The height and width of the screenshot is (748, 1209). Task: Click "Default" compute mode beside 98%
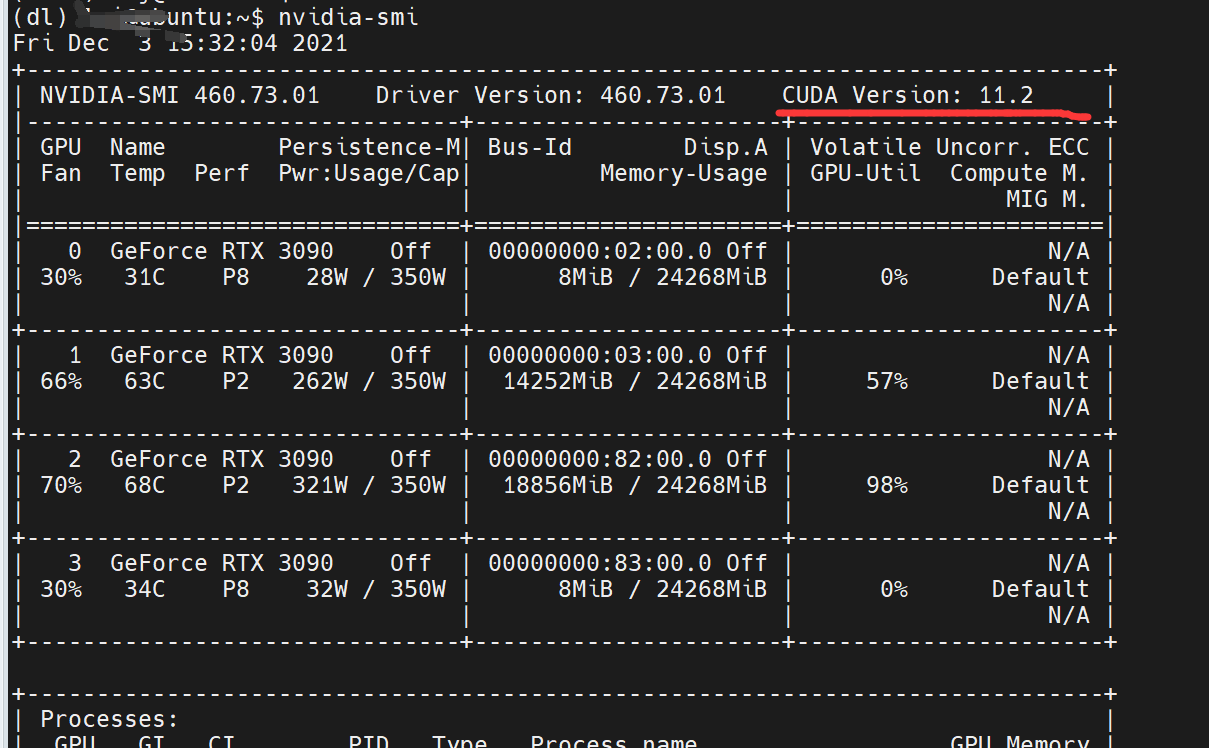(x=1041, y=486)
